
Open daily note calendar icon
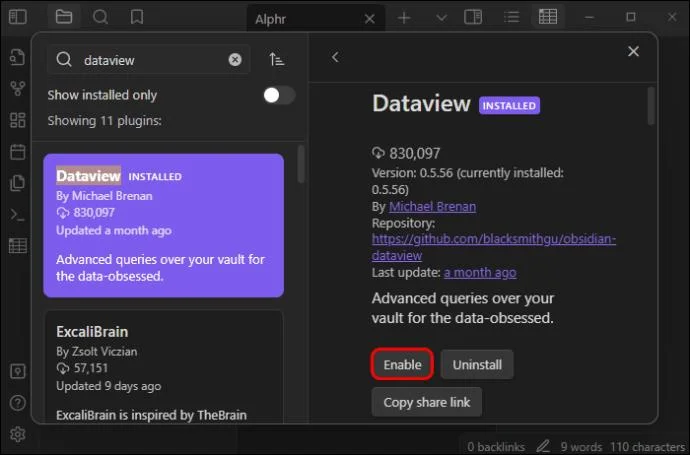[18, 152]
